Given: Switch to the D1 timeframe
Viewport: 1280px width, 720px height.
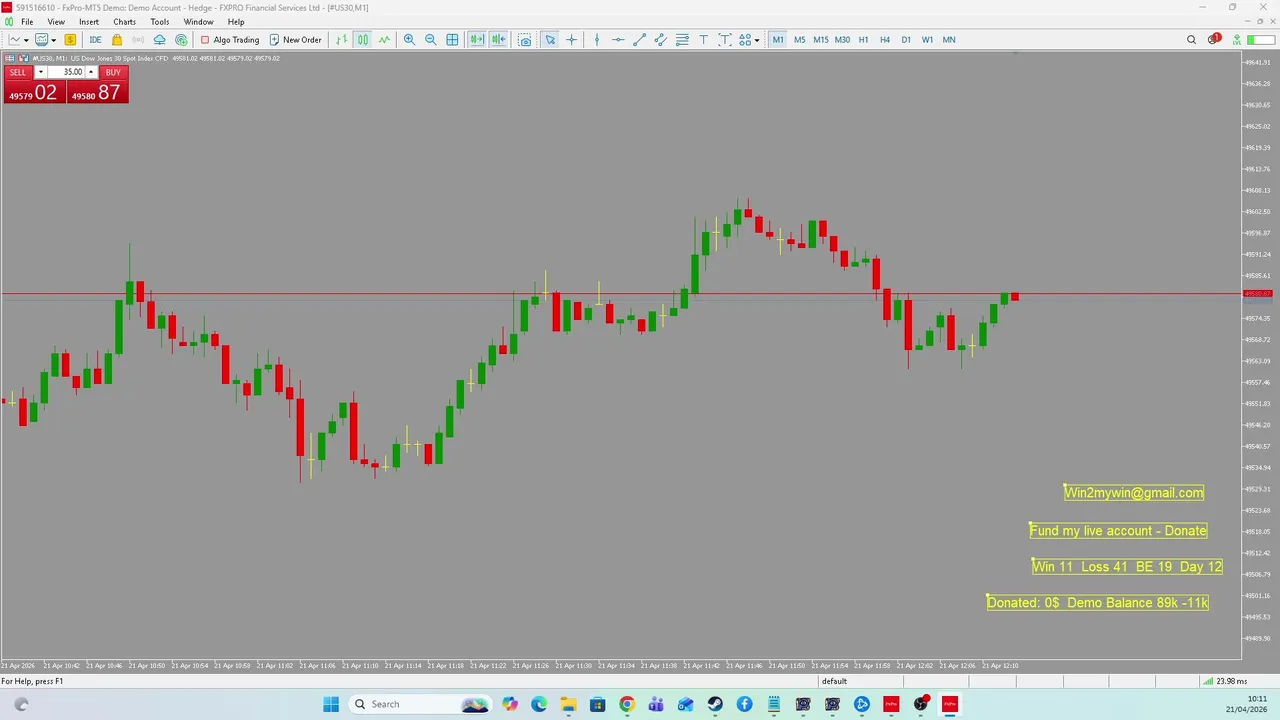Looking at the screenshot, I should click(906, 40).
